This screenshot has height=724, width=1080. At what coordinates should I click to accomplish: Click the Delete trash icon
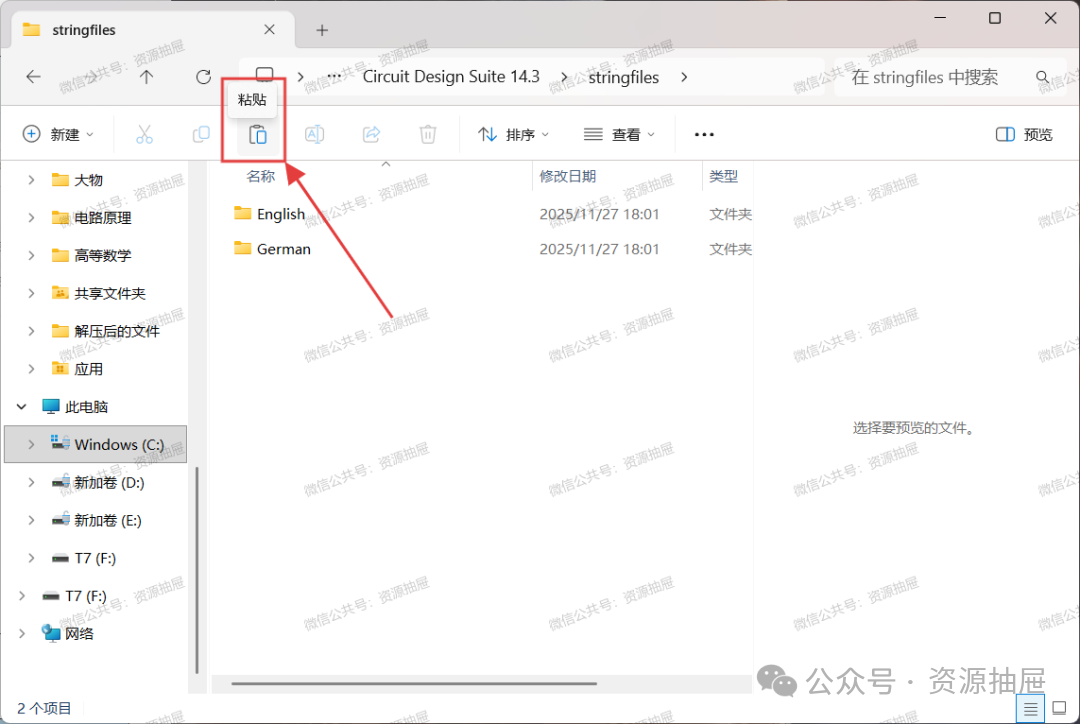tap(428, 134)
